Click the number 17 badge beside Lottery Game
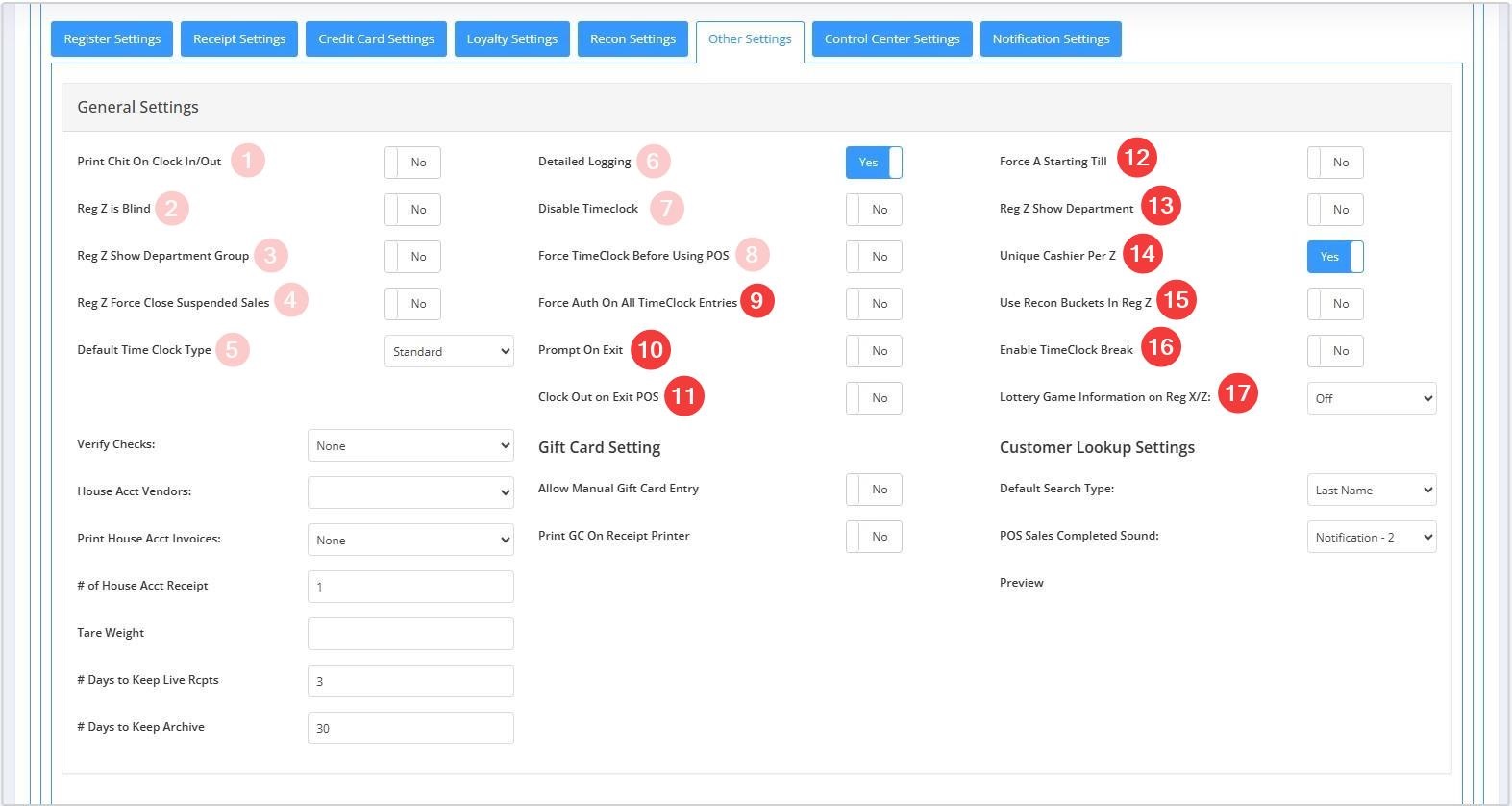Image resolution: width=1512 pixels, height=806 pixels. pyautogui.click(x=1237, y=393)
